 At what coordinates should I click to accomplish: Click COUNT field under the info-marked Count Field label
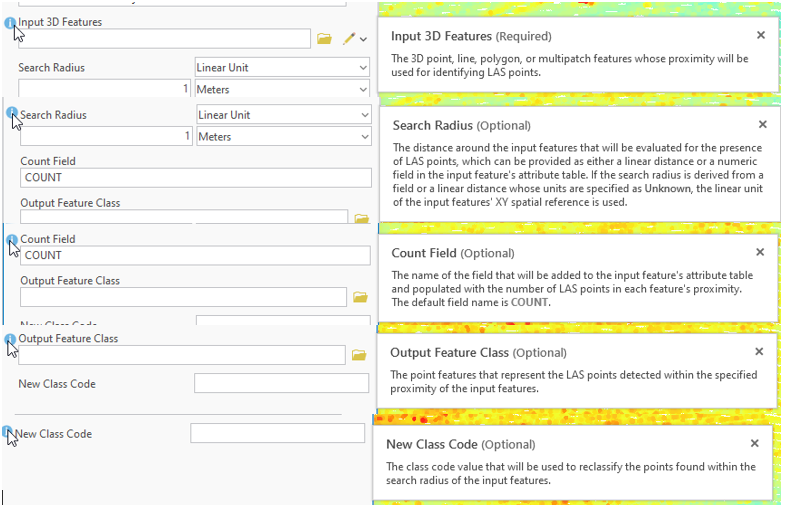[195, 255]
